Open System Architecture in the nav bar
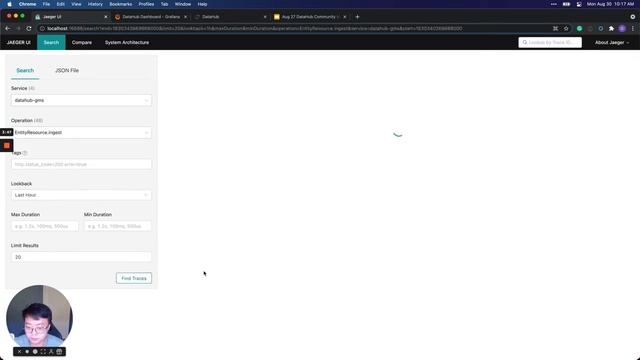This screenshot has height=360, width=640. point(127,42)
